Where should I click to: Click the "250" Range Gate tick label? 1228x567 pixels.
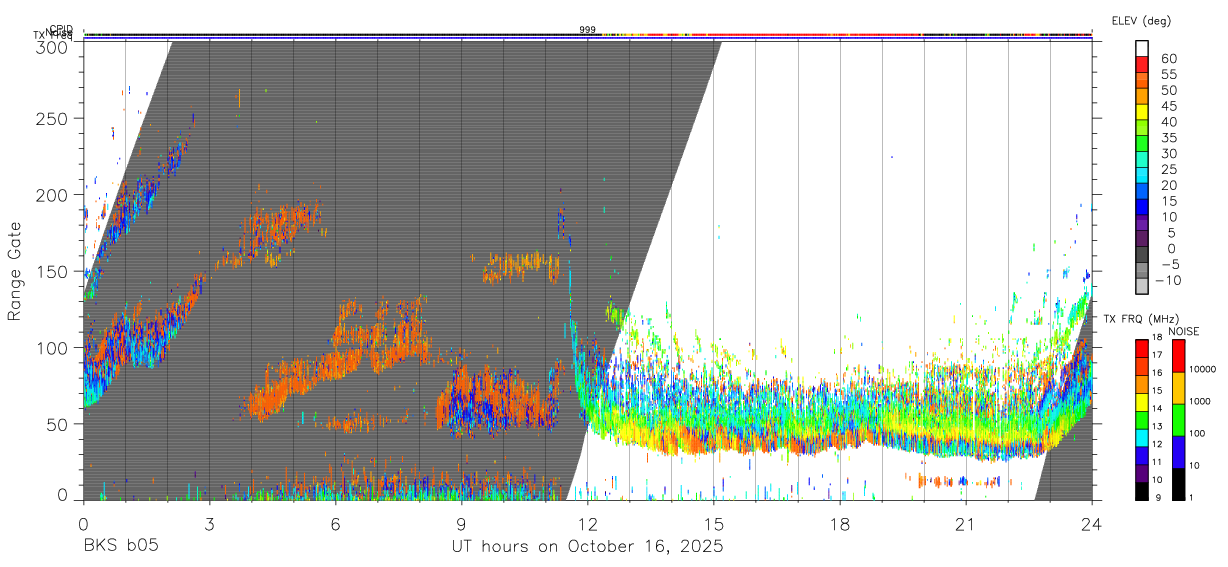(50, 118)
